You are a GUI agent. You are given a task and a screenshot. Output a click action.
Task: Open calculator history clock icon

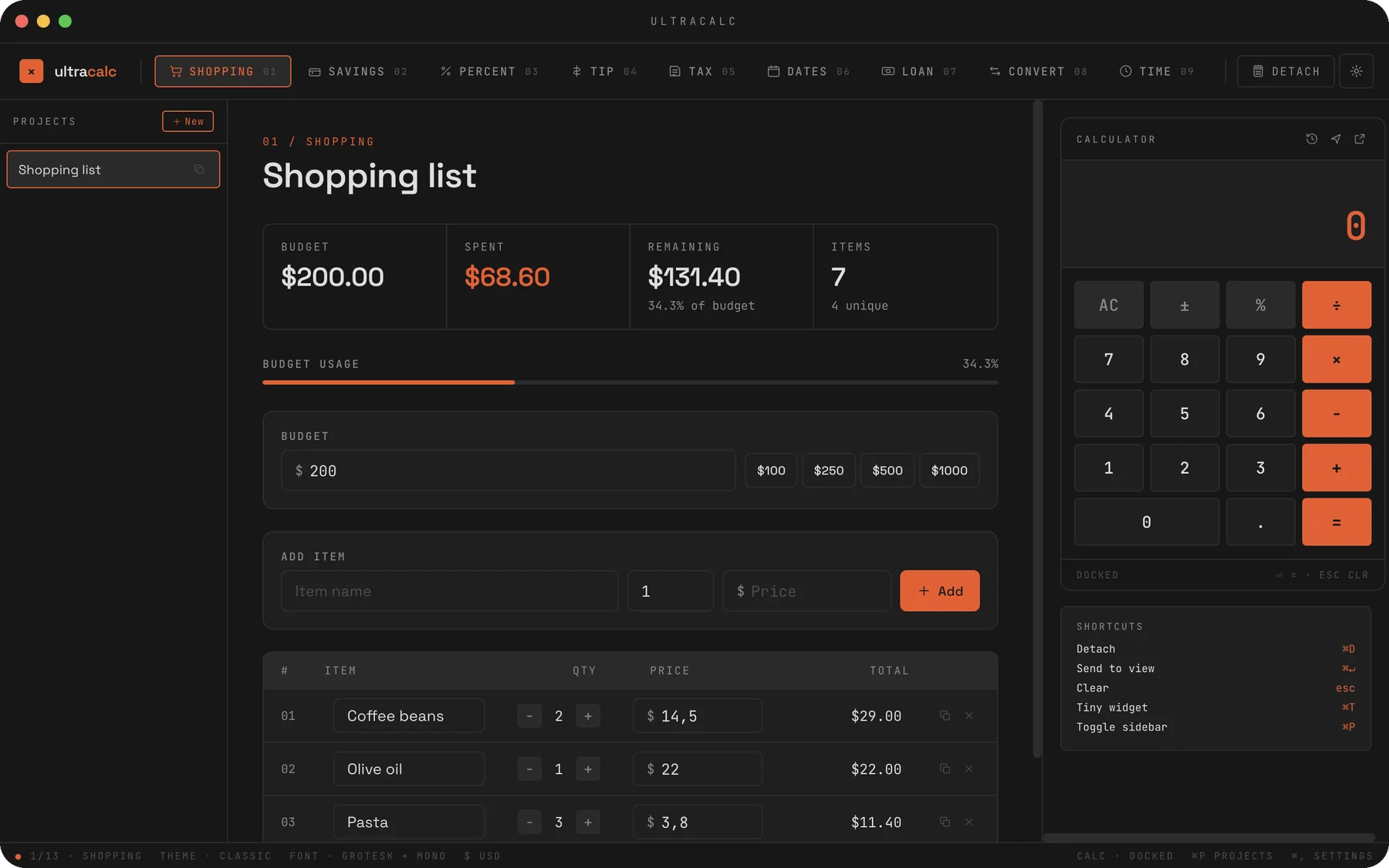coord(1311,139)
